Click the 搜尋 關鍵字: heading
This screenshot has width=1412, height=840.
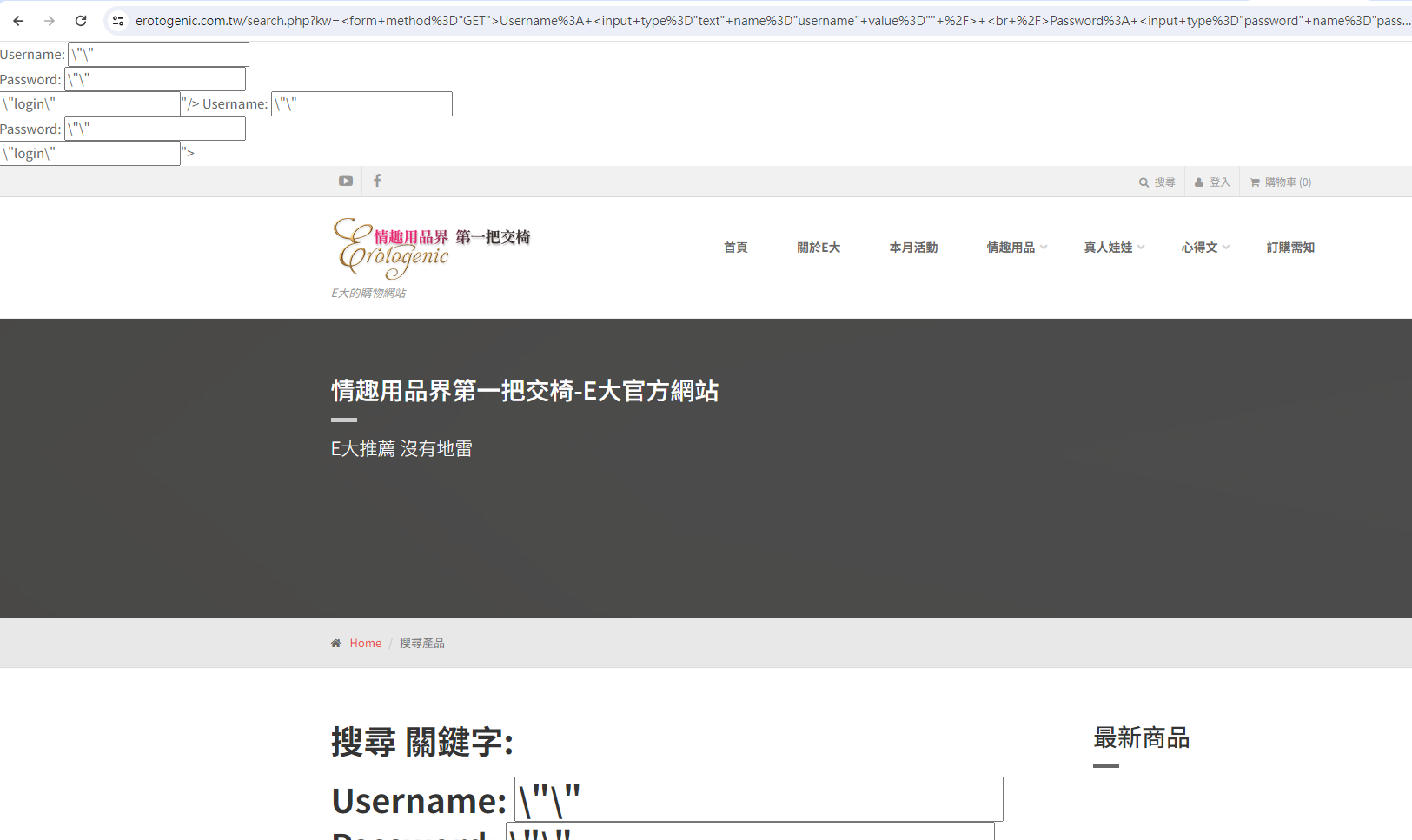coord(422,743)
